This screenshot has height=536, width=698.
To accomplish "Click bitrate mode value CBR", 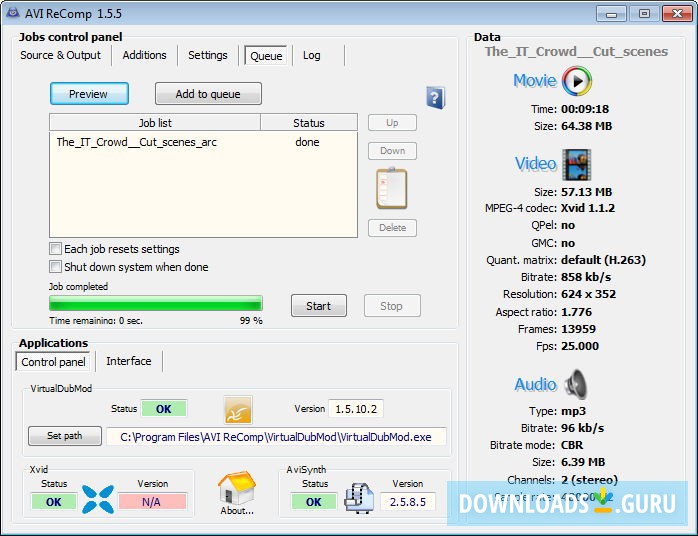I will pyautogui.click(x=572, y=445).
